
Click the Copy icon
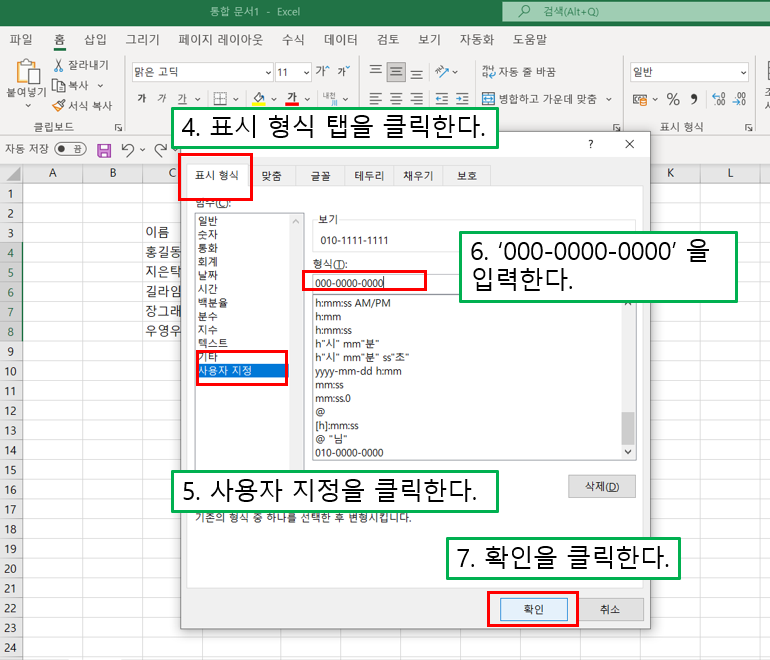(58, 85)
